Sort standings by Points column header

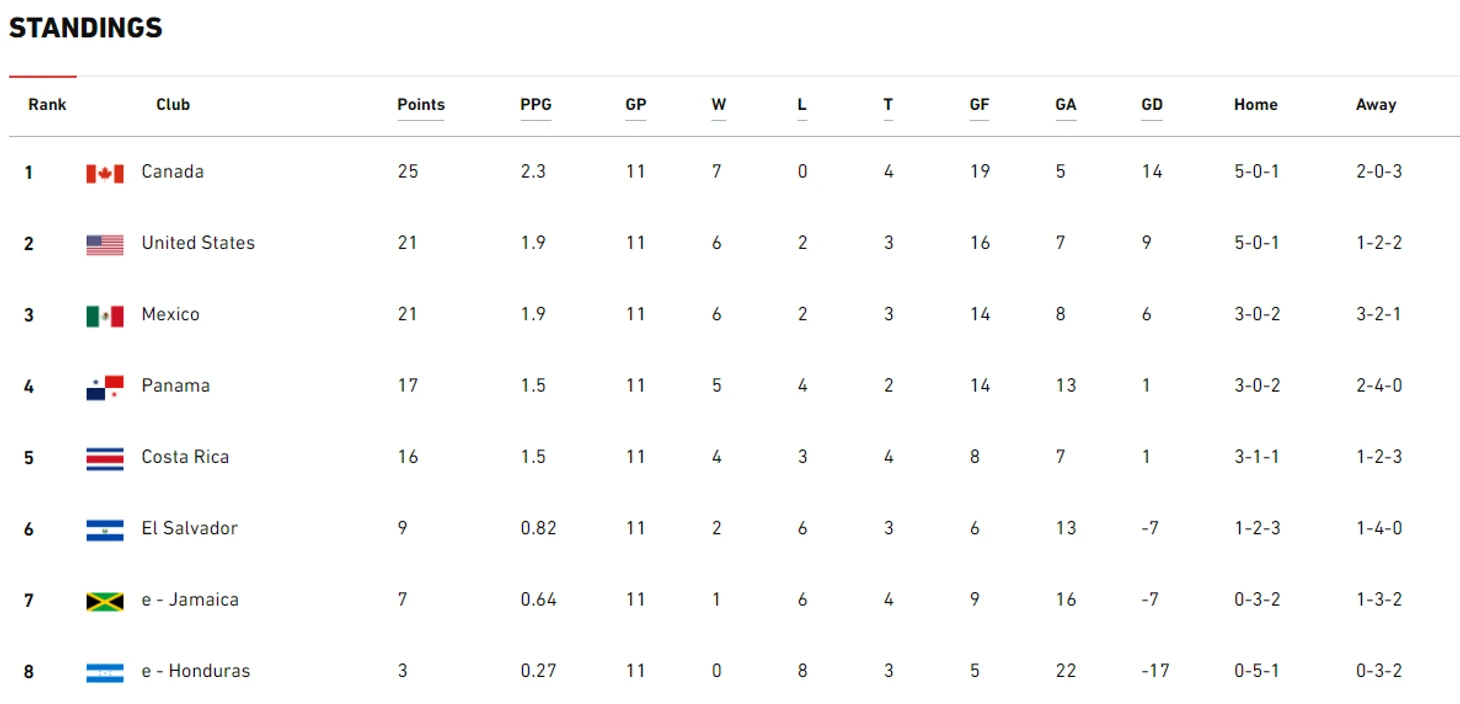[421, 104]
